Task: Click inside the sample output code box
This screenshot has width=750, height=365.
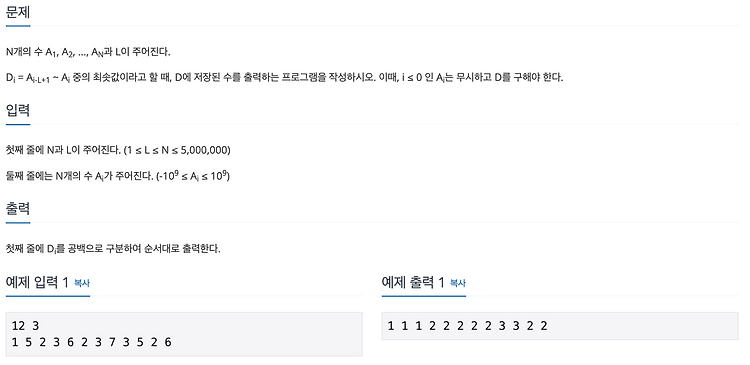Action: (x=560, y=326)
